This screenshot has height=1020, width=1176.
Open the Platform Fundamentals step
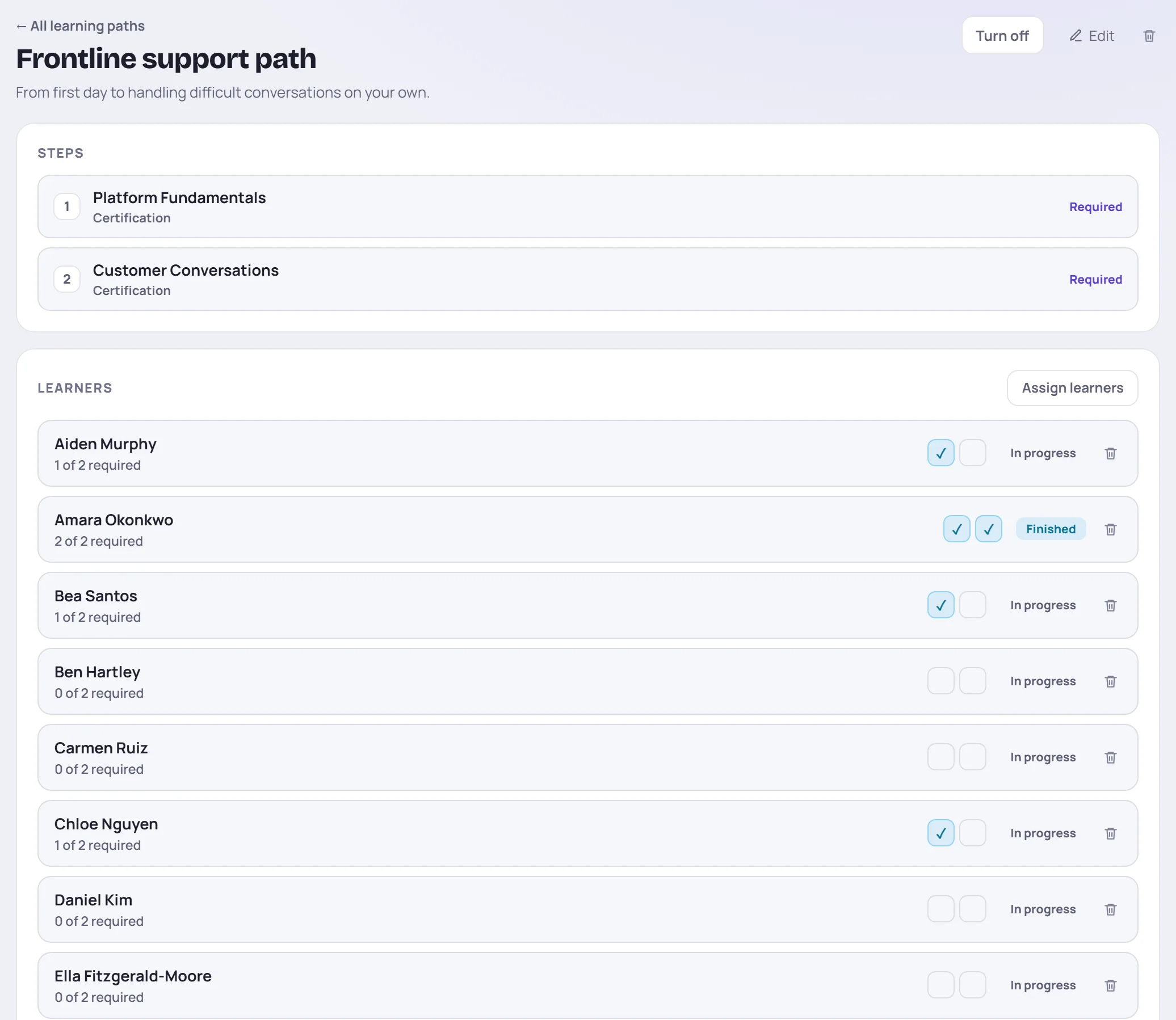(x=587, y=206)
